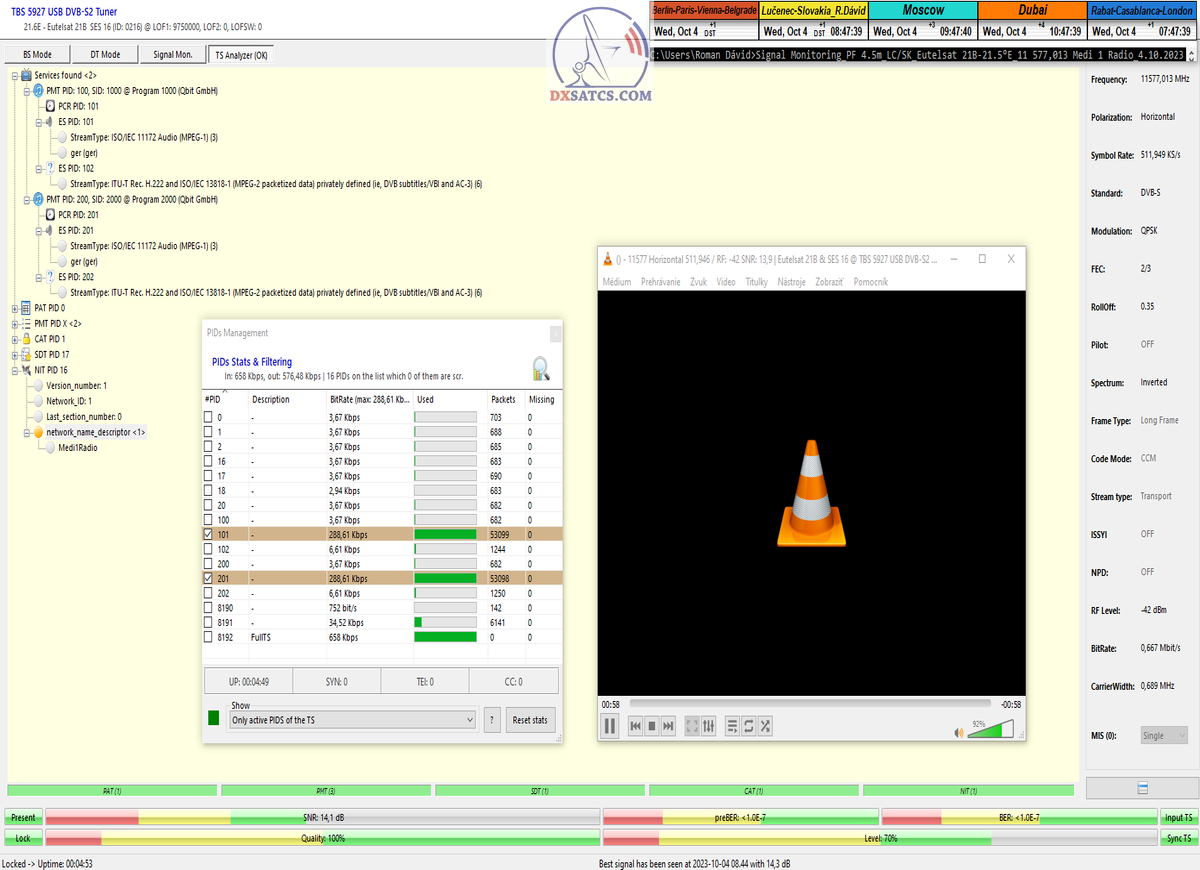This screenshot has width=1200, height=870.
Task: Click the hamburger icon below MIS dropdown
Action: 1142,788
